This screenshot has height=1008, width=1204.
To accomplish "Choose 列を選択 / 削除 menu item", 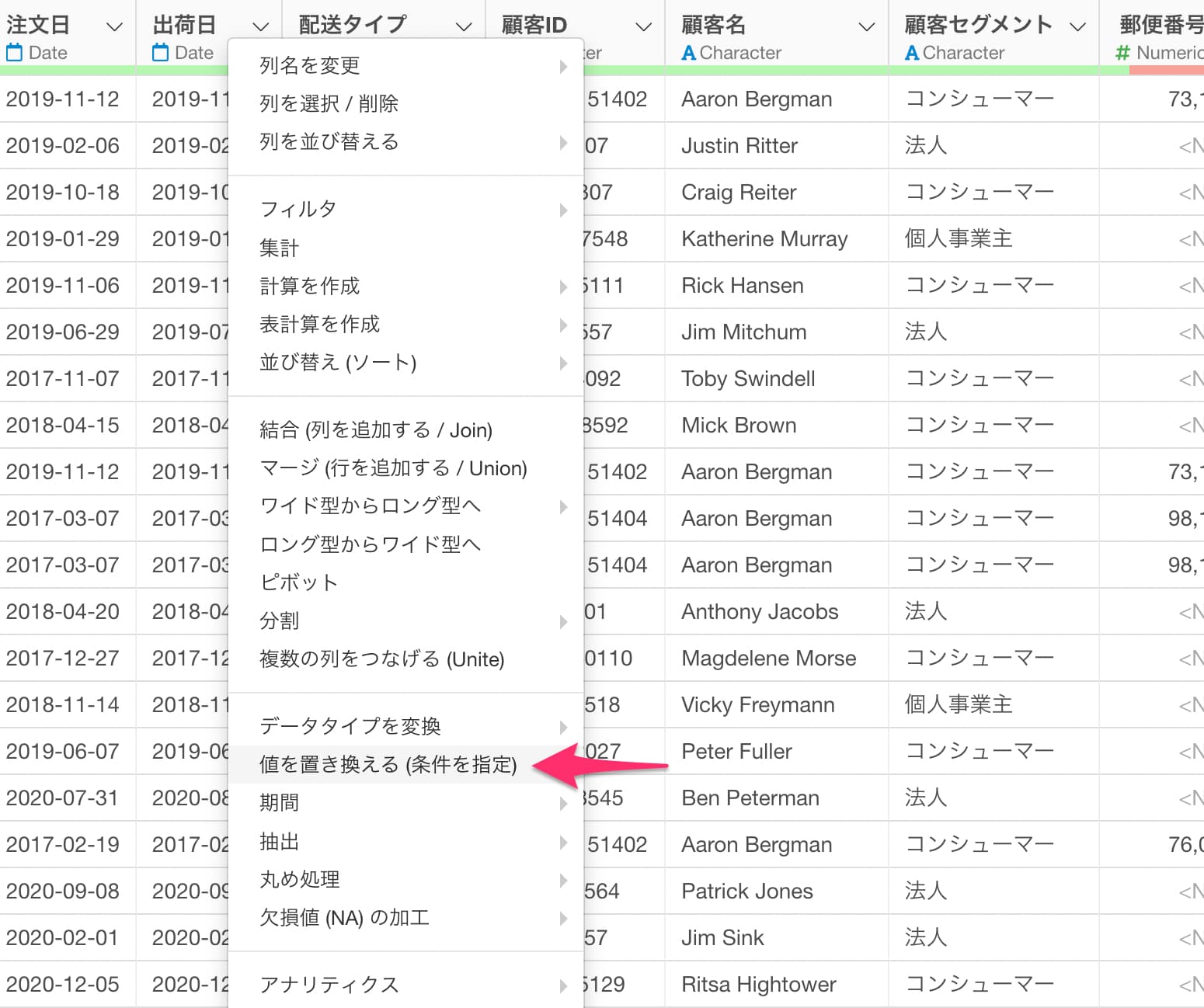I will pyautogui.click(x=405, y=104).
